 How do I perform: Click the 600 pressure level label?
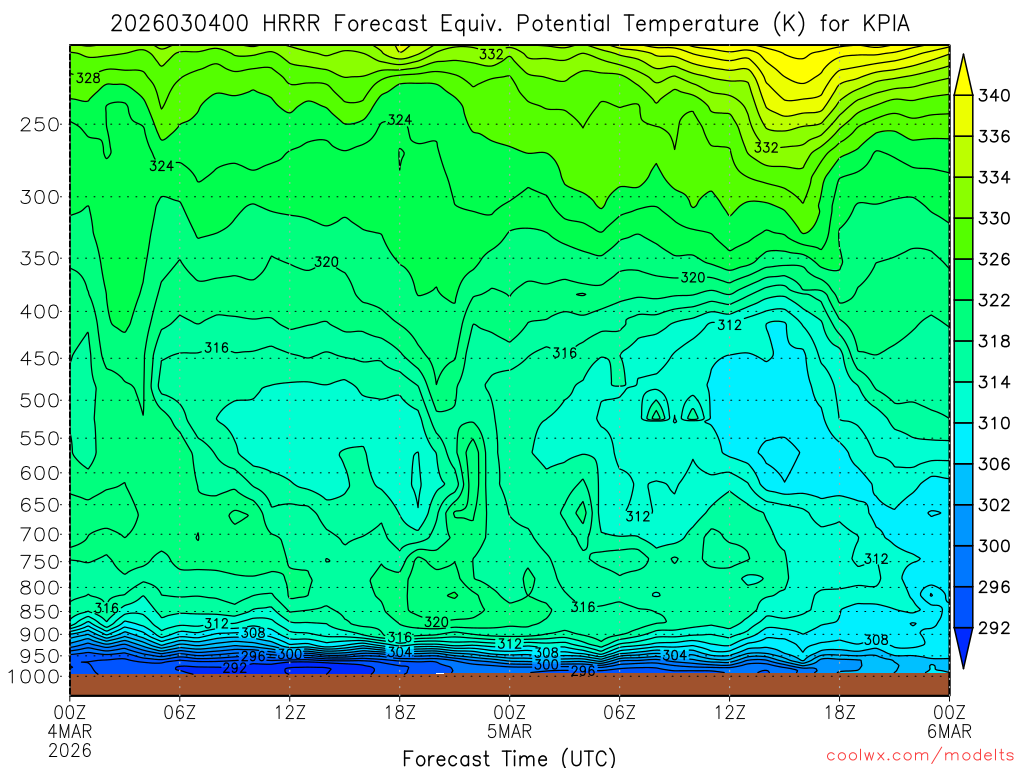40,473
